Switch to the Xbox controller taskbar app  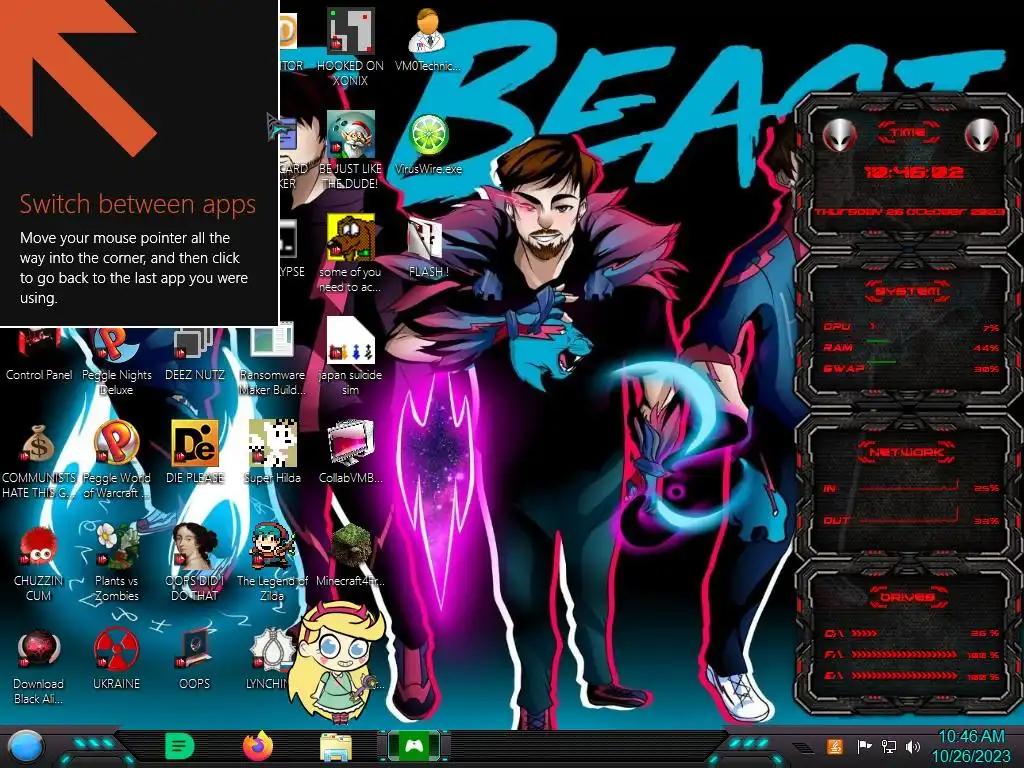pos(414,746)
